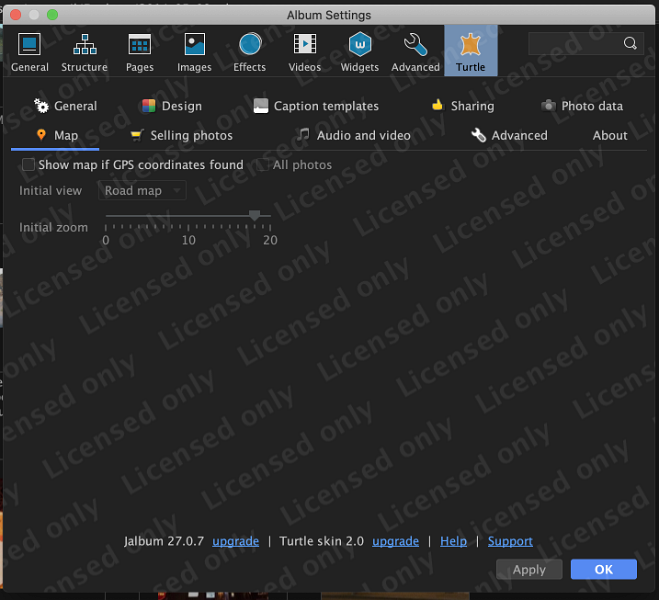Click the magnifier icon in search box

630,43
